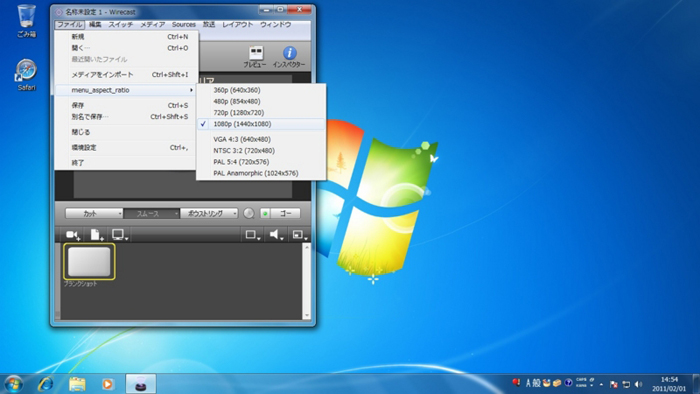Open the Layout (レイアウト) menu
The image size is (700, 394).
(238, 25)
